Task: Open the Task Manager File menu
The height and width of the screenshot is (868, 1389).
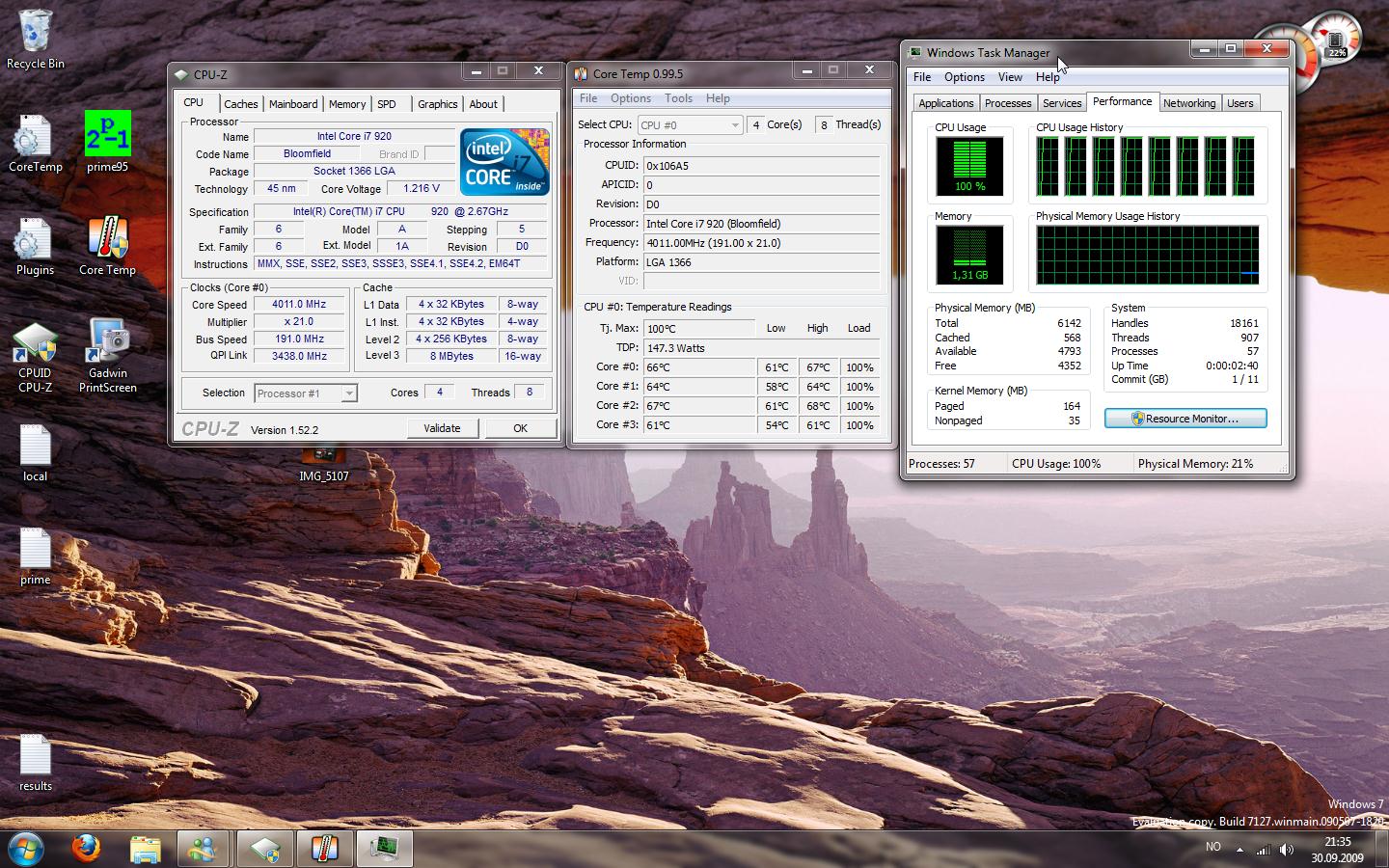Action: (x=922, y=77)
